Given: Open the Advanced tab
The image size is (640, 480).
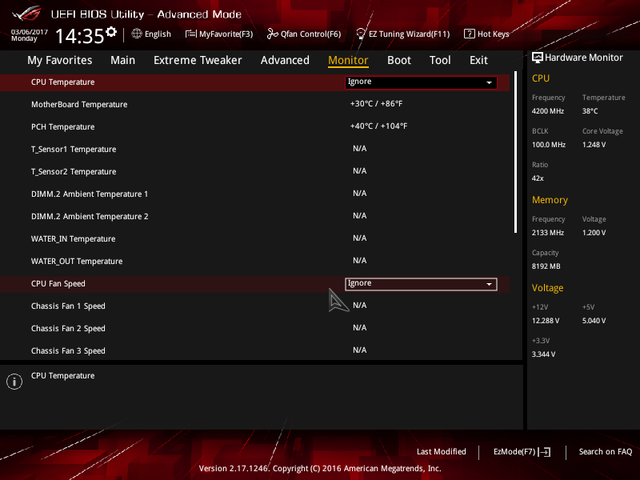Looking at the screenshot, I should 285,60.
